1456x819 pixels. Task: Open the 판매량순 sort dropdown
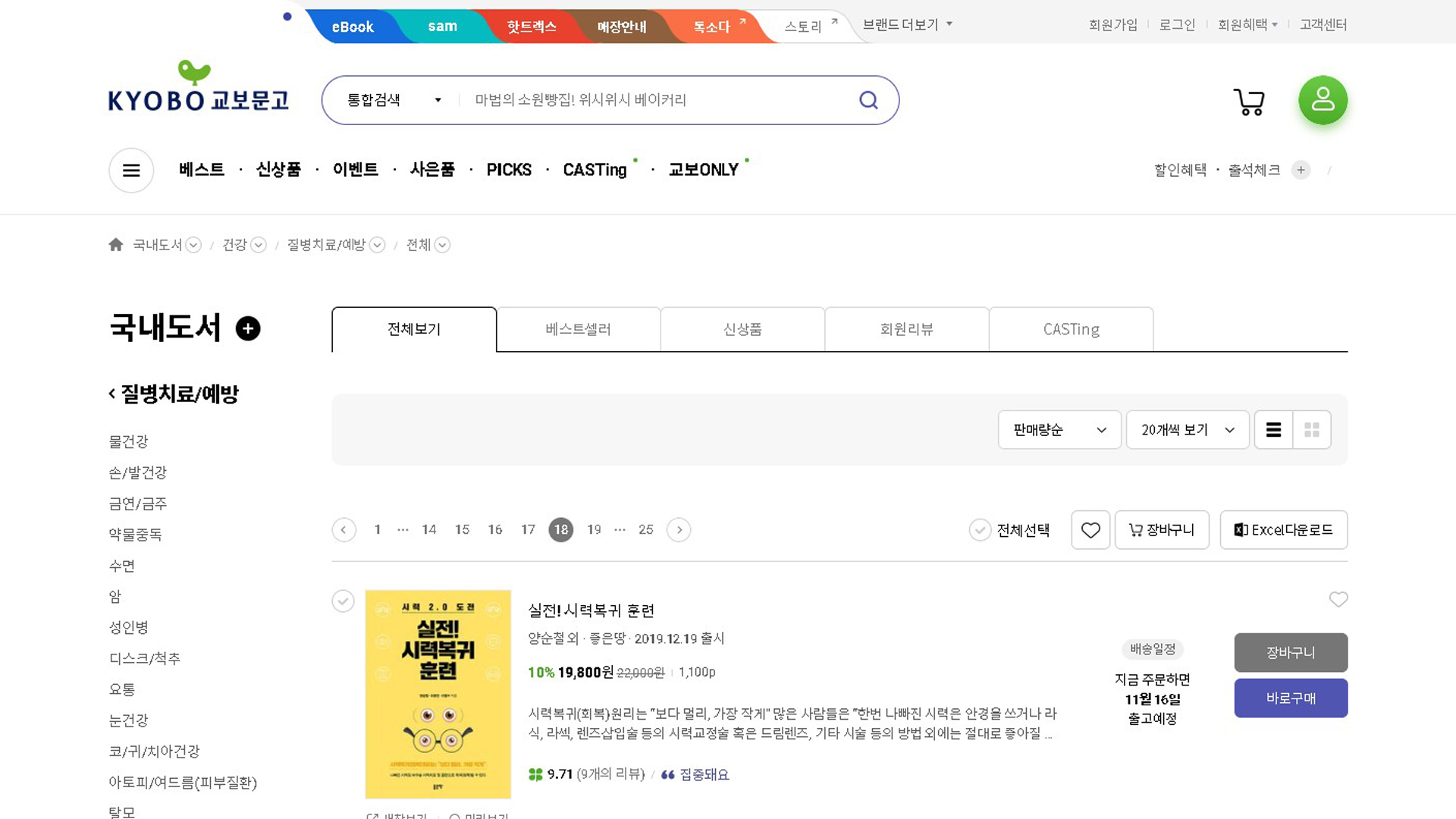click(x=1059, y=430)
